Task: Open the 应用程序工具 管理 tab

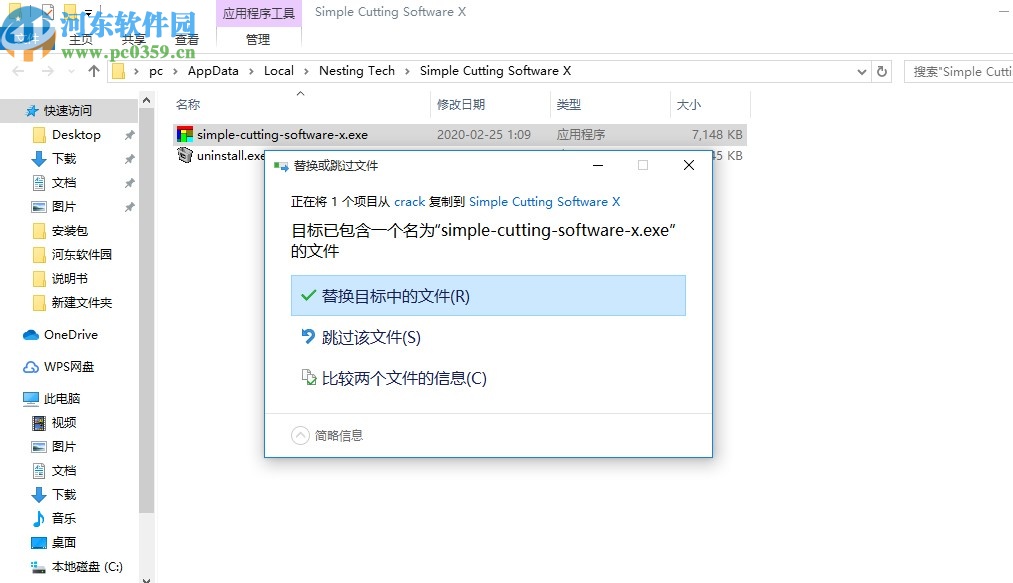Action: 258,40
